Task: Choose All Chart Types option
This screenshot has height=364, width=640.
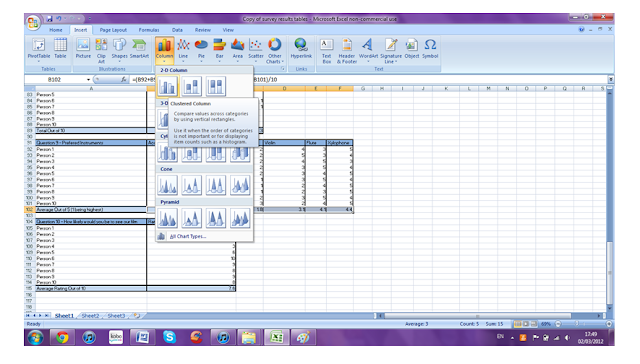Action: [x=187, y=236]
